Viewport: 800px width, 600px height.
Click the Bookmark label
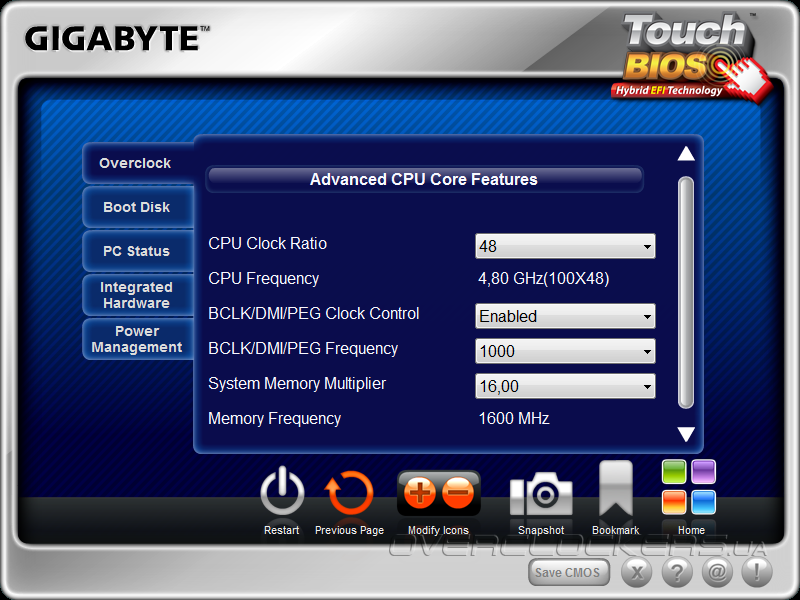point(615,531)
